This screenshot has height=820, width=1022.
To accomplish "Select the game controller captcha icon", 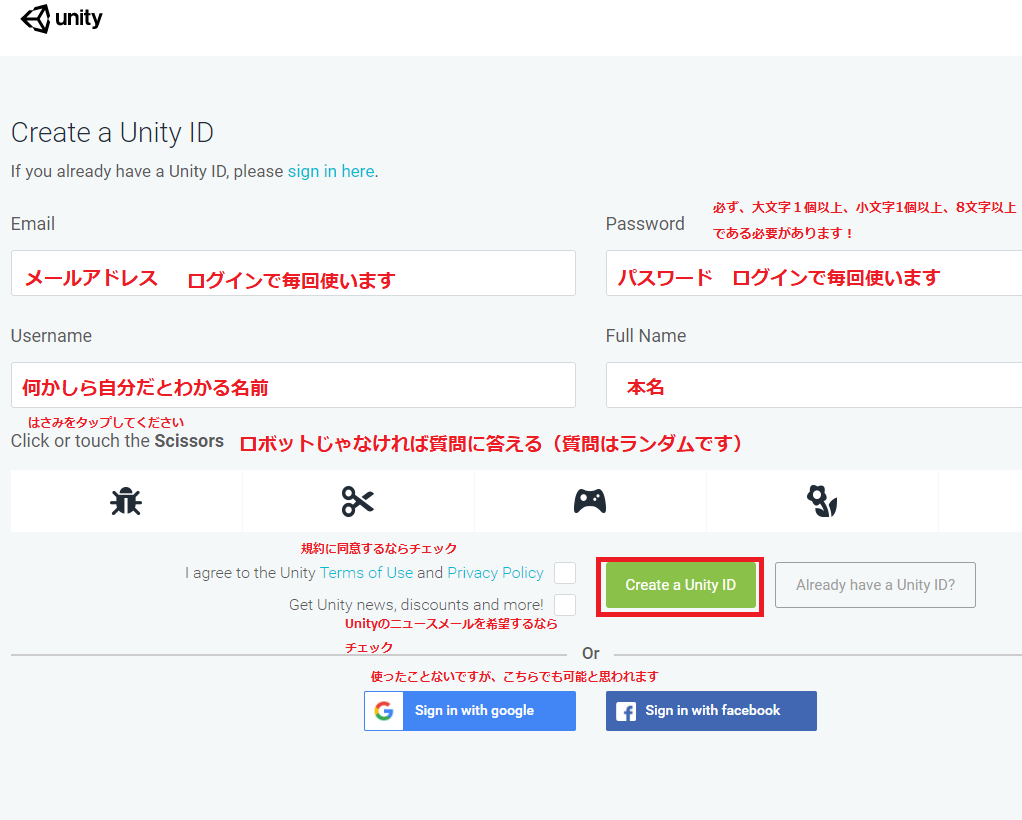I will tap(590, 501).
